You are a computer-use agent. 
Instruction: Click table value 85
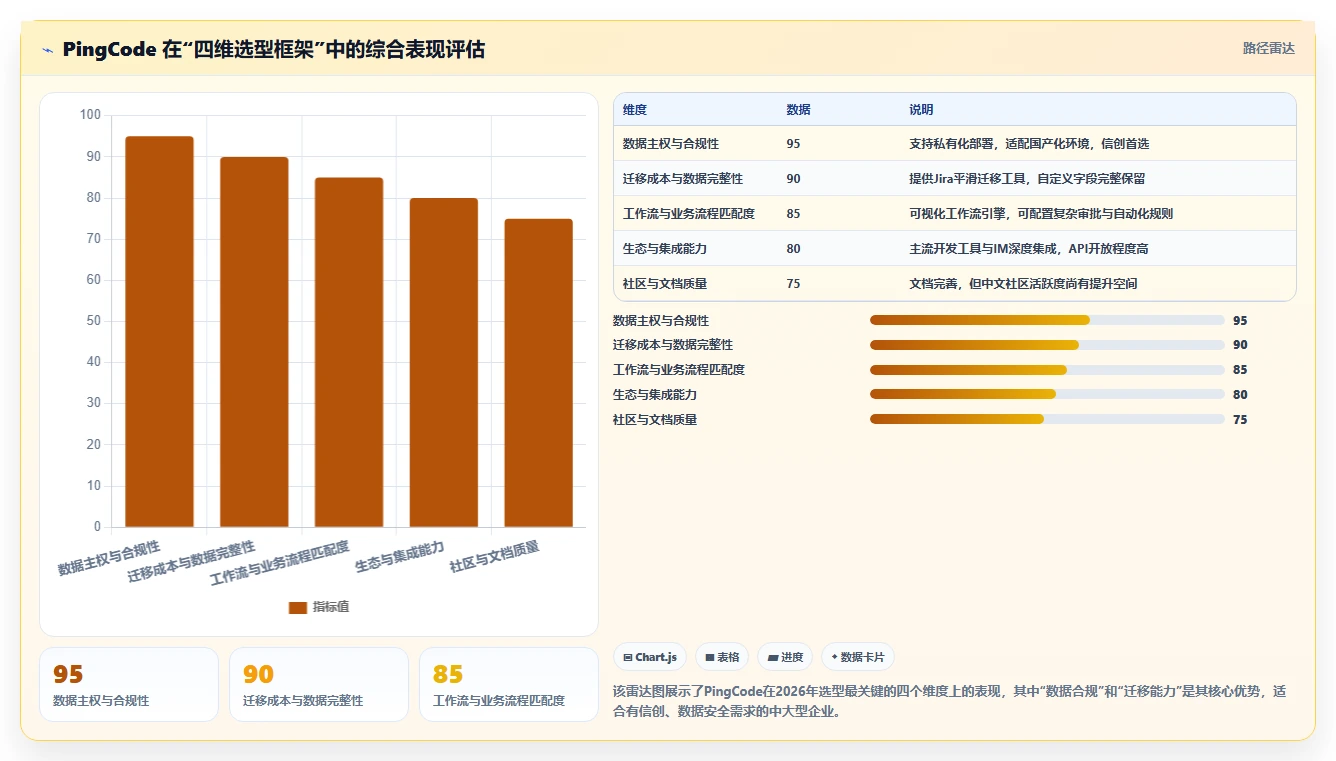tap(793, 214)
